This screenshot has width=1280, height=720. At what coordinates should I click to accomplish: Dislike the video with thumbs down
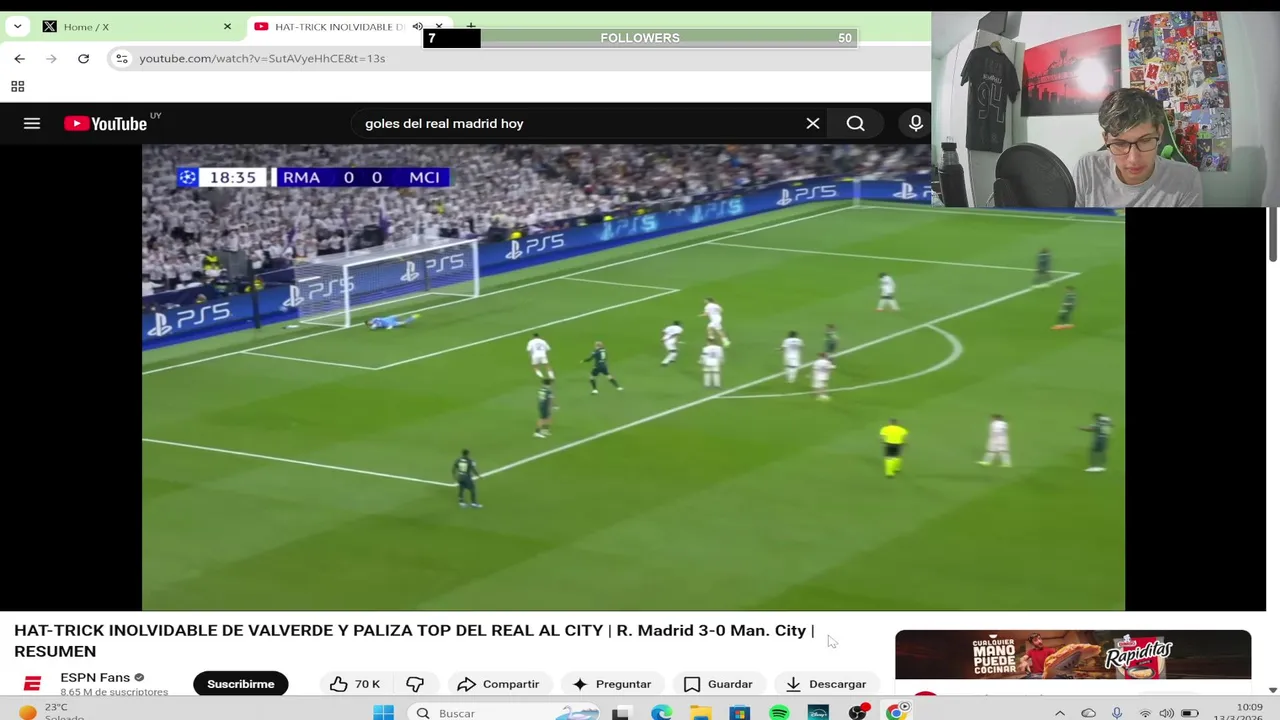coord(415,684)
